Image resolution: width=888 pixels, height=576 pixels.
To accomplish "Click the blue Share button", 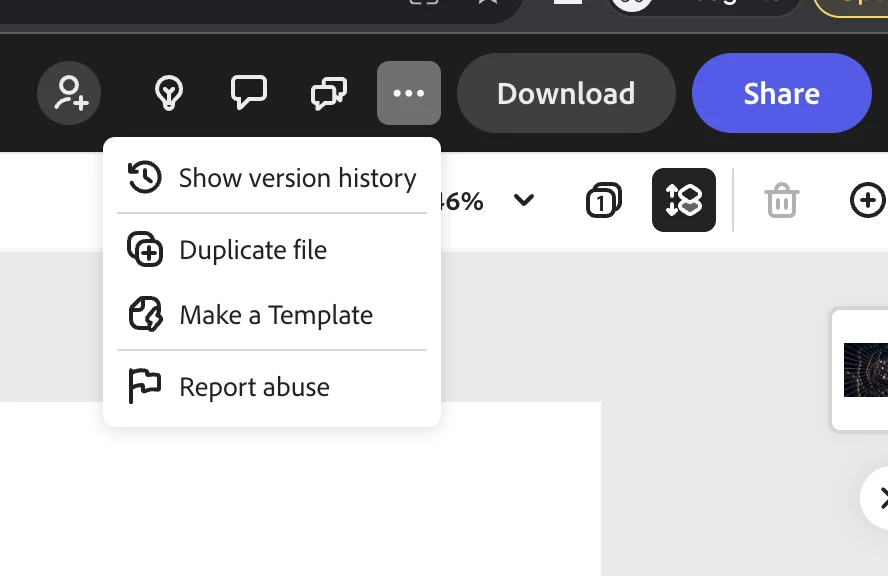I will pyautogui.click(x=782, y=93).
